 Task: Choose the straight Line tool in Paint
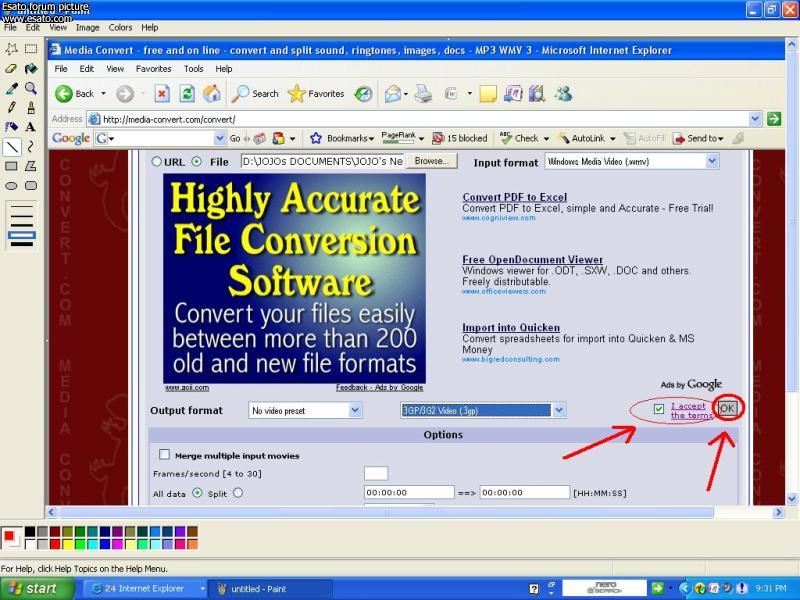tap(11, 147)
